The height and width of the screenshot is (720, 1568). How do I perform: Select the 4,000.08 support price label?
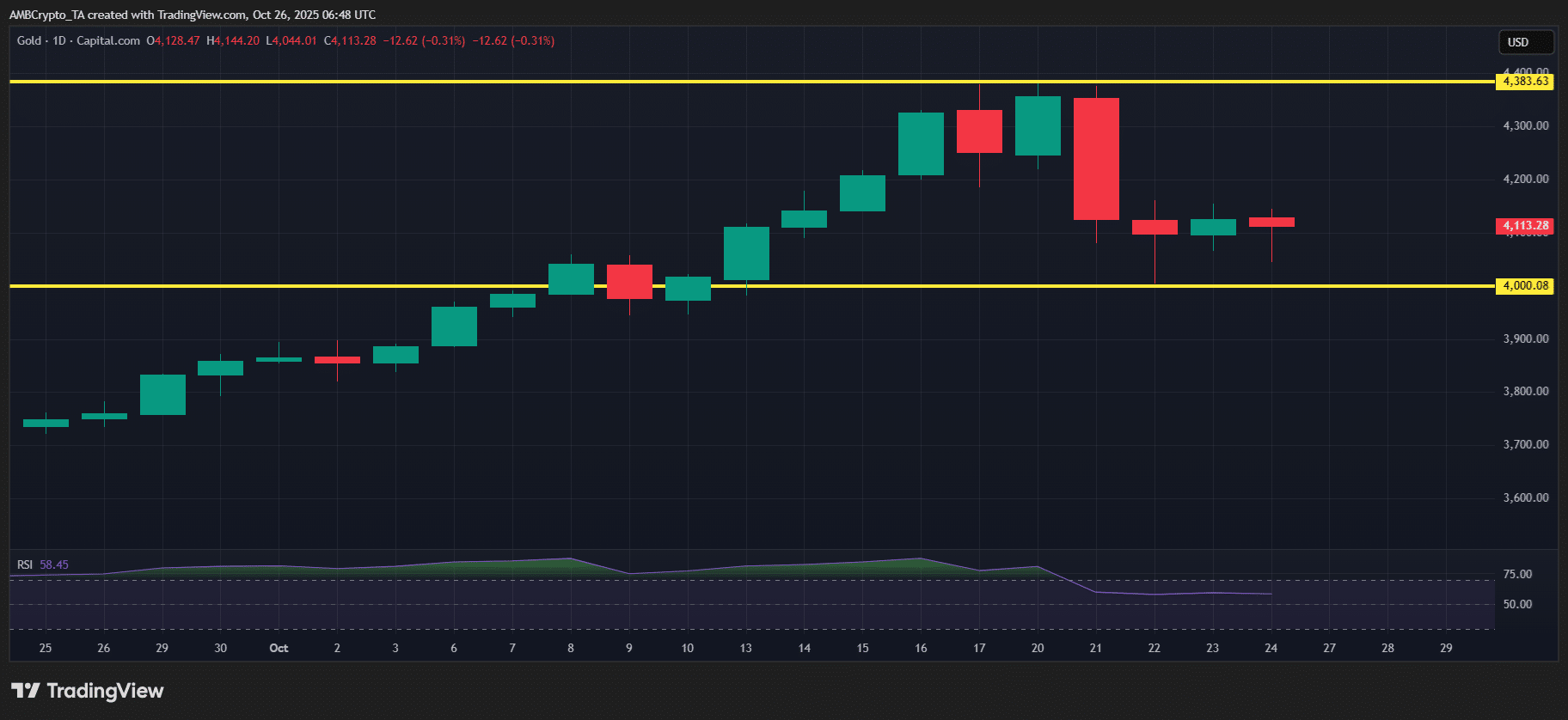(1525, 286)
